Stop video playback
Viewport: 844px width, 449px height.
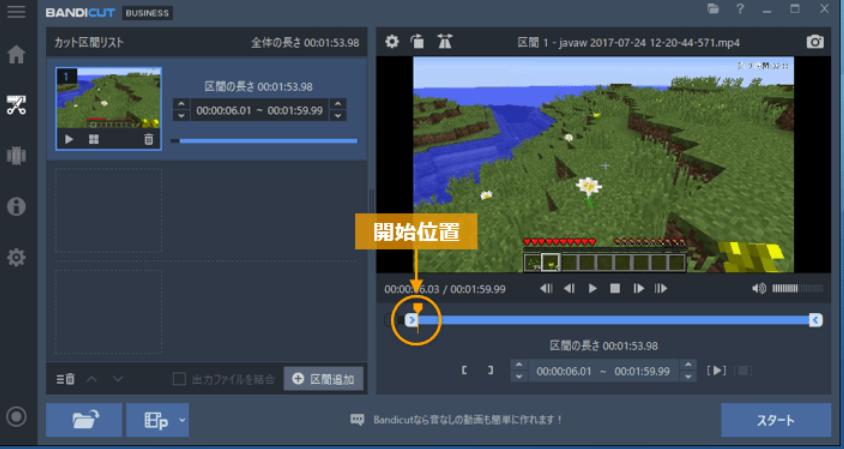tap(615, 289)
